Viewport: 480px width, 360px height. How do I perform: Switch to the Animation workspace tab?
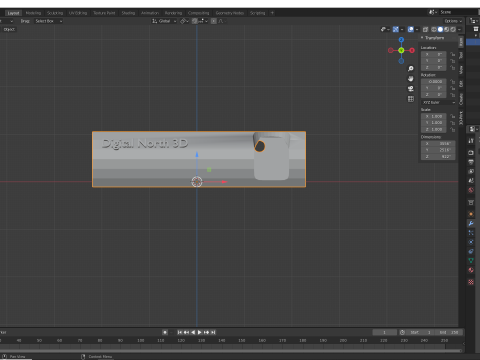click(x=150, y=13)
